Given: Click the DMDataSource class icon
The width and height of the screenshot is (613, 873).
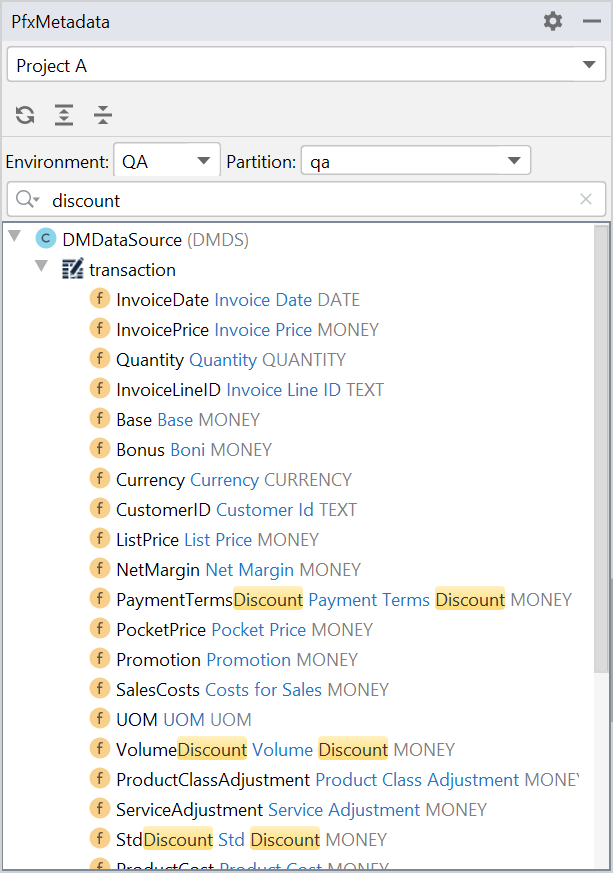Looking at the screenshot, I should (46, 239).
